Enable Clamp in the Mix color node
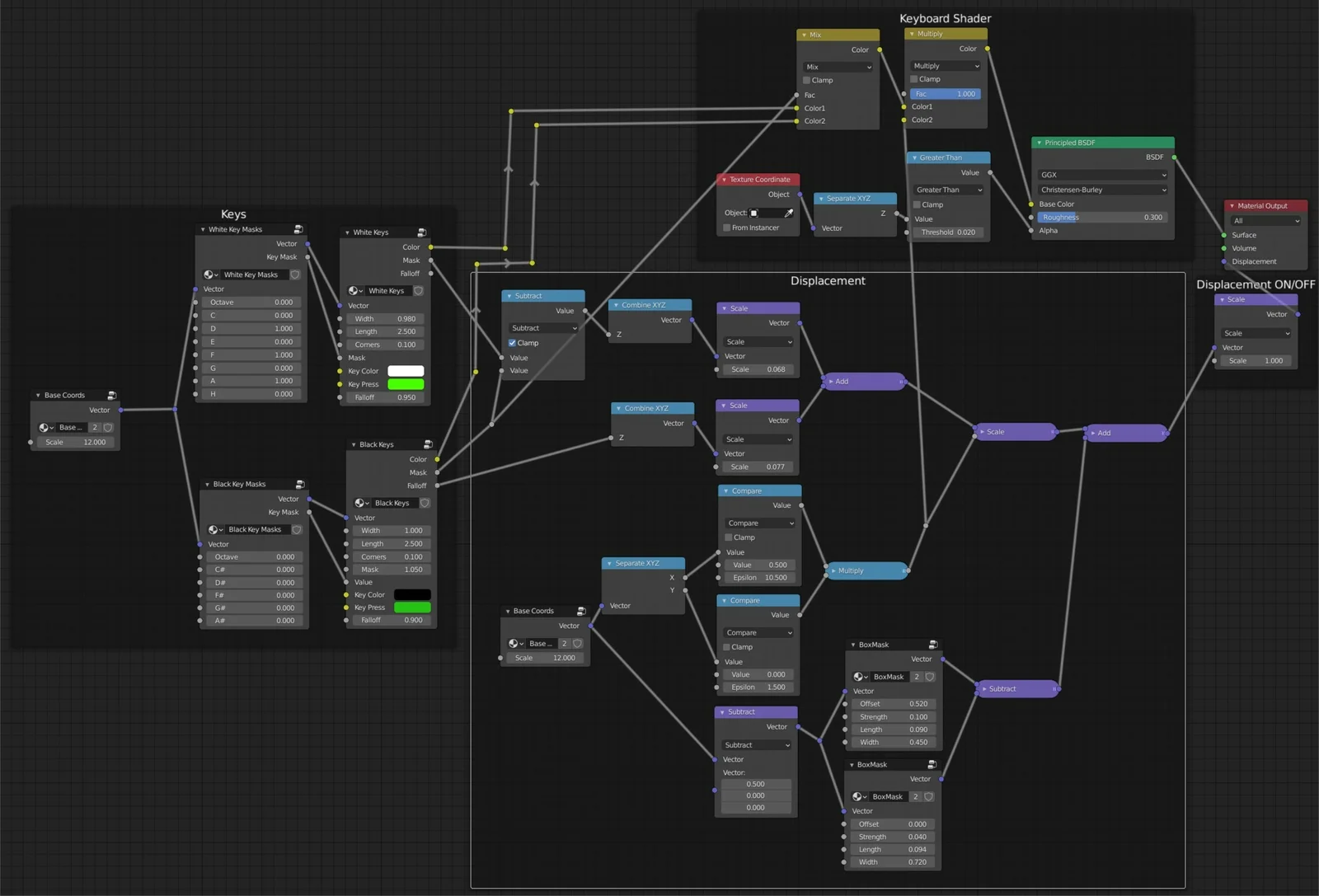 pos(806,80)
